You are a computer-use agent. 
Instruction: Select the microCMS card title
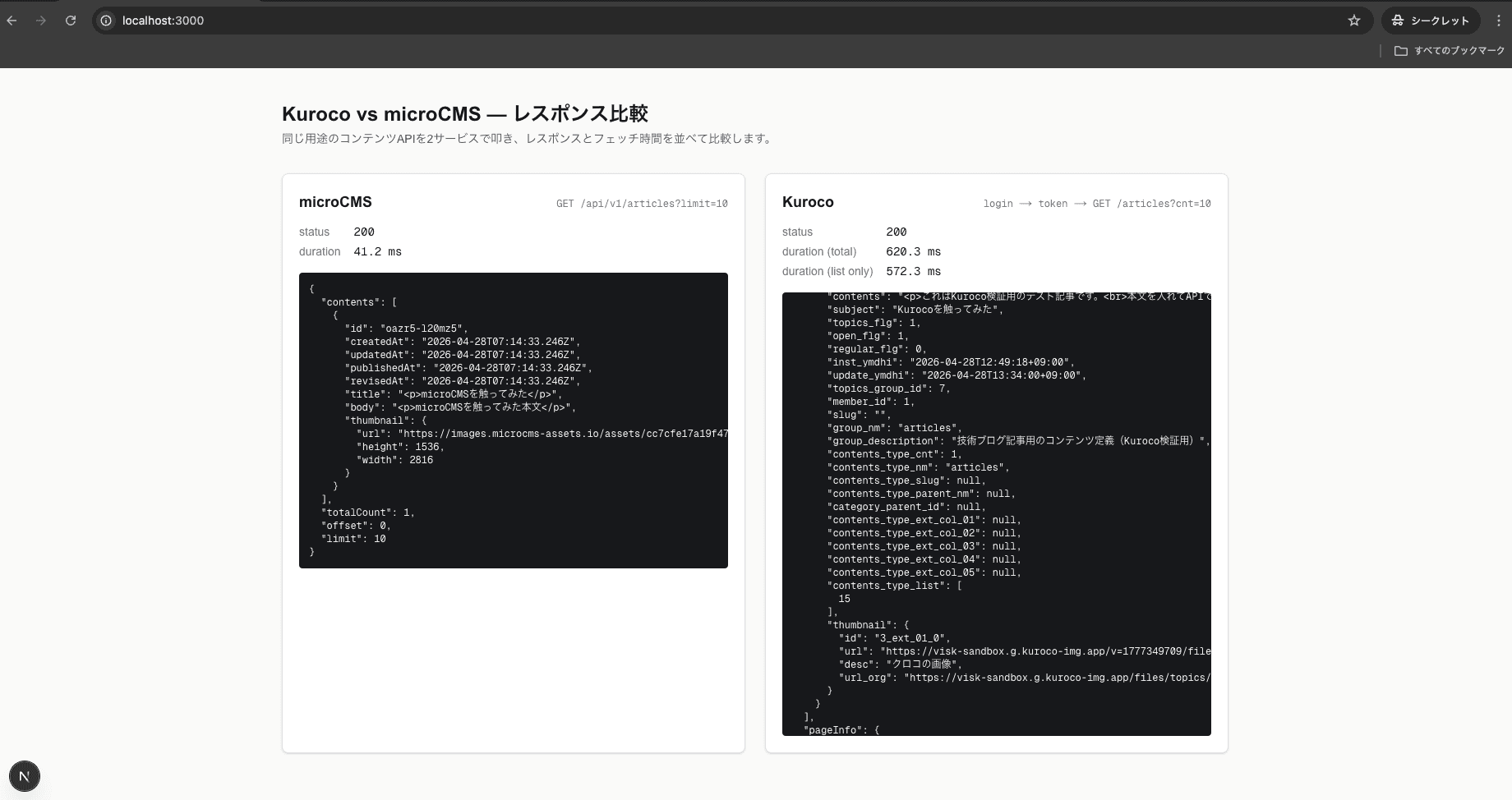tap(335, 202)
